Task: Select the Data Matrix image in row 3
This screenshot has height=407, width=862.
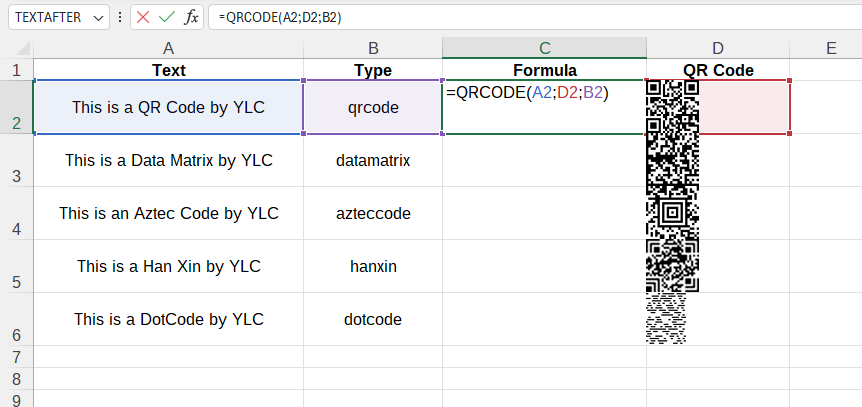Action: pyautogui.click(x=672, y=160)
